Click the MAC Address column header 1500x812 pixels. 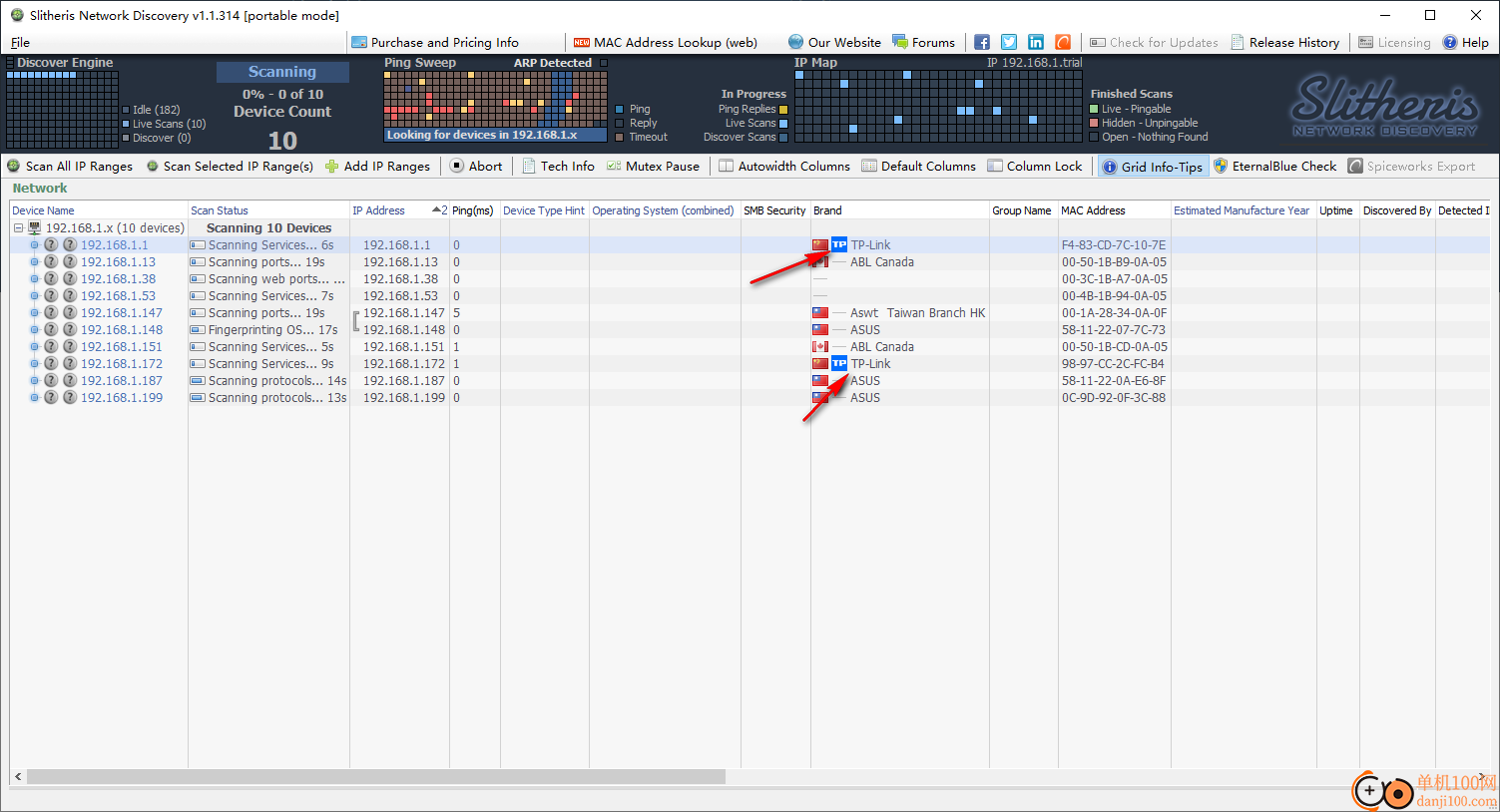click(x=1114, y=210)
